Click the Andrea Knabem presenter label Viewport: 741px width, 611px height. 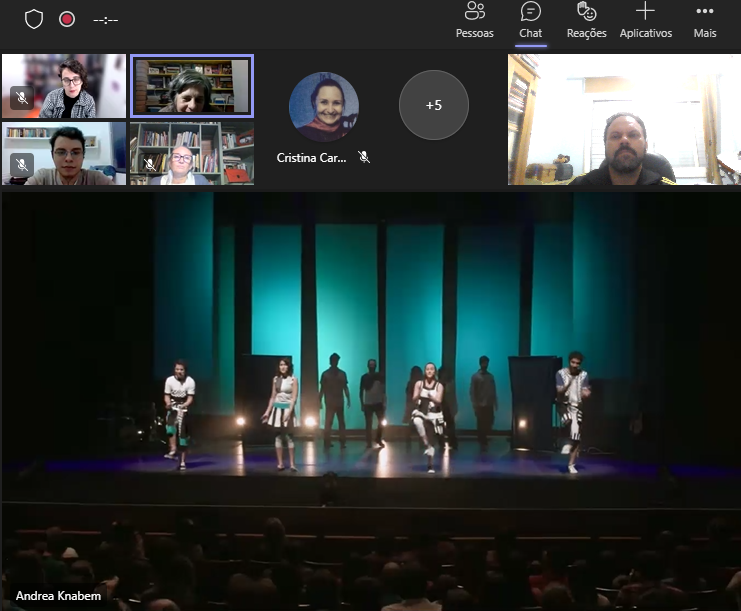point(58,596)
